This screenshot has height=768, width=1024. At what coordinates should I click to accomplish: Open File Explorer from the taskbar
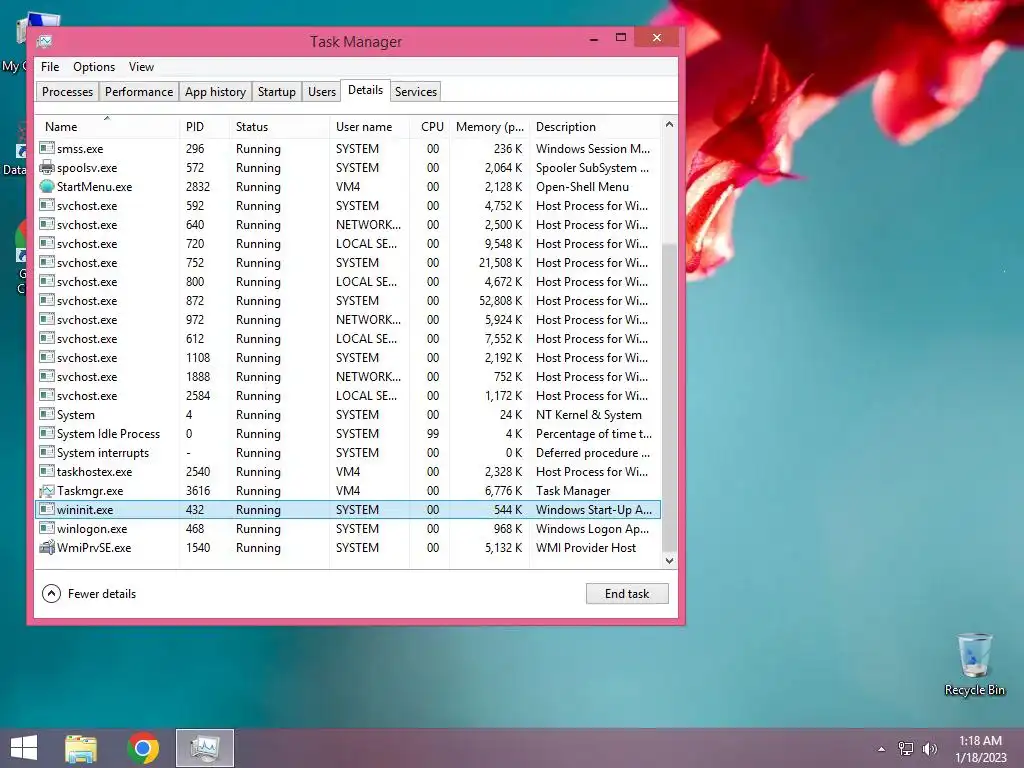point(81,748)
